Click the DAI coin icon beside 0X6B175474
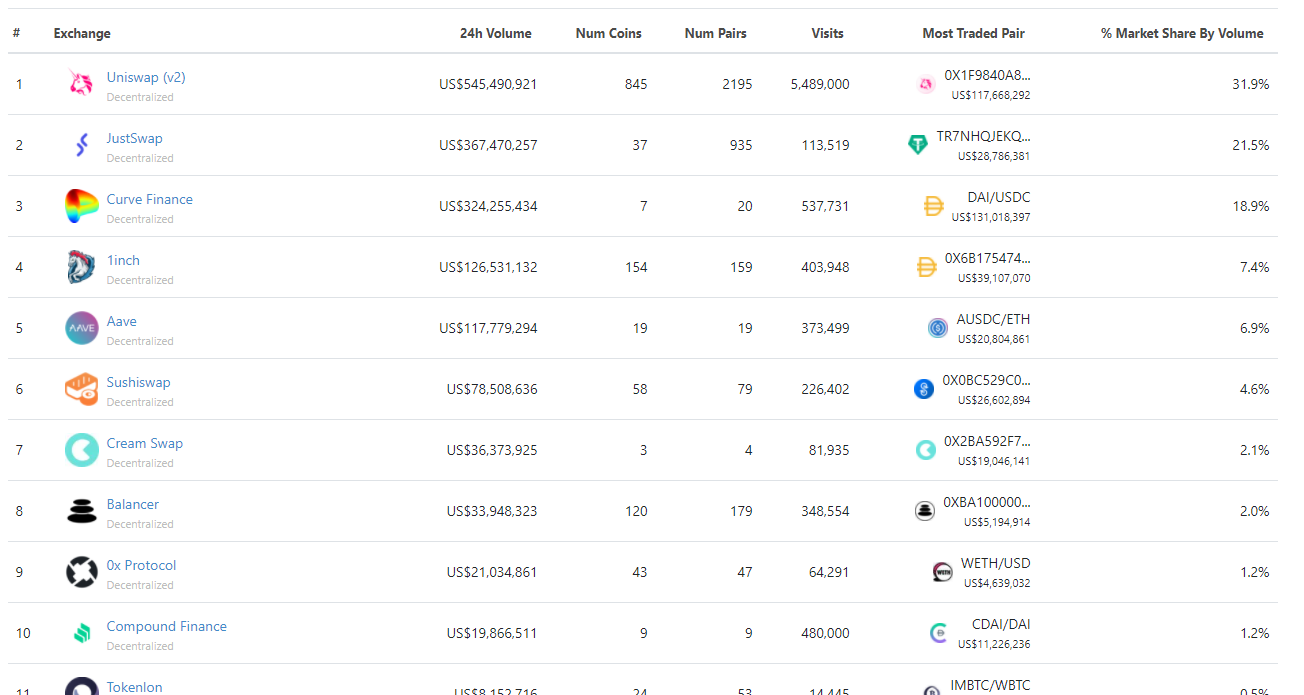This screenshot has height=695, width=1304. point(927,267)
